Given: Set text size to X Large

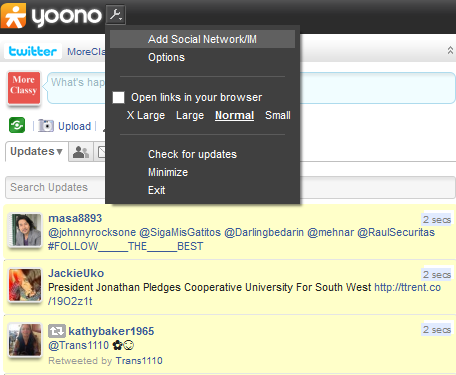Looking at the screenshot, I should [146, 115].
